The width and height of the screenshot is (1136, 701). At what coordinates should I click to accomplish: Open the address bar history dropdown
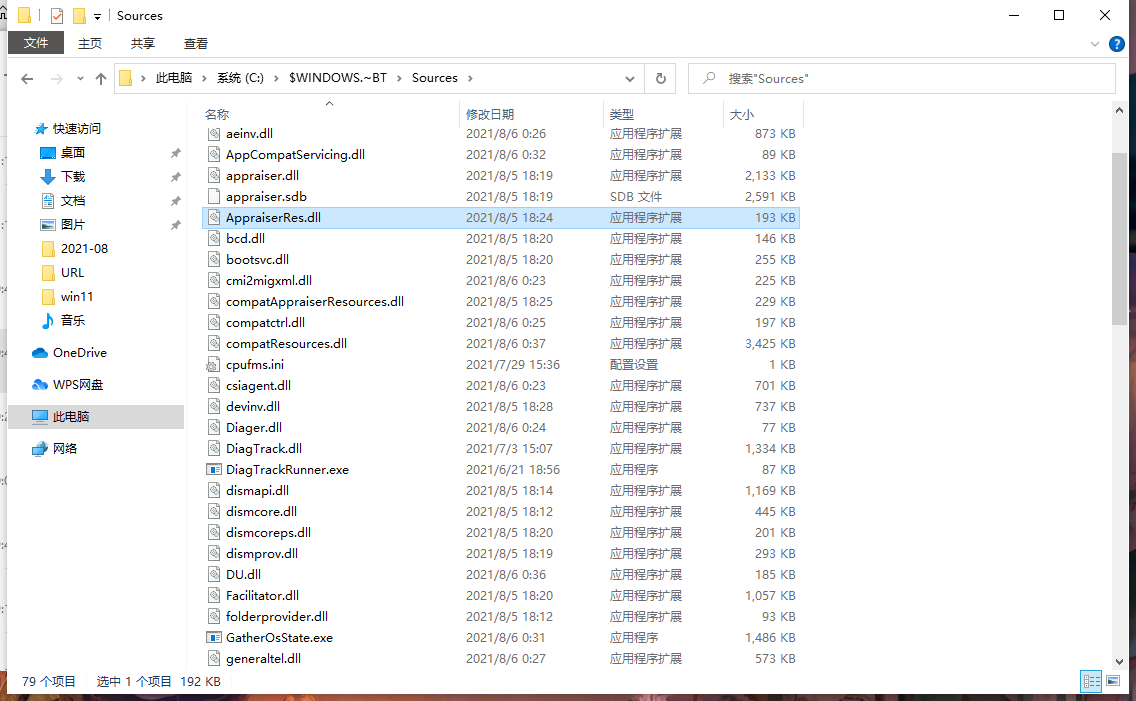pyautogui.click(x=630, y=78)
